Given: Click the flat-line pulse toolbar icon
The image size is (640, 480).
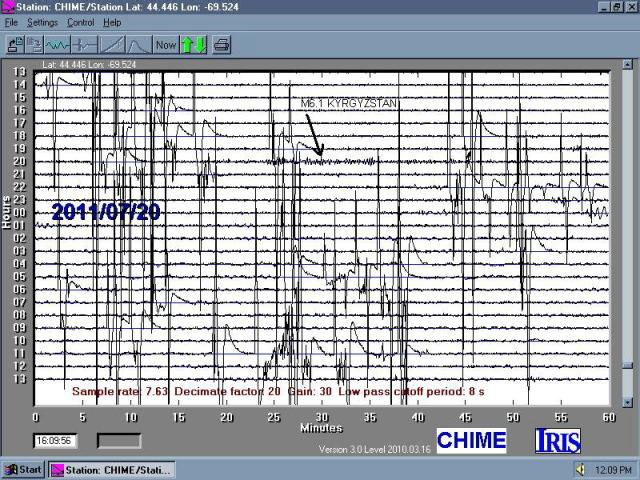Looking at the screenshot, I should [85, 44].
